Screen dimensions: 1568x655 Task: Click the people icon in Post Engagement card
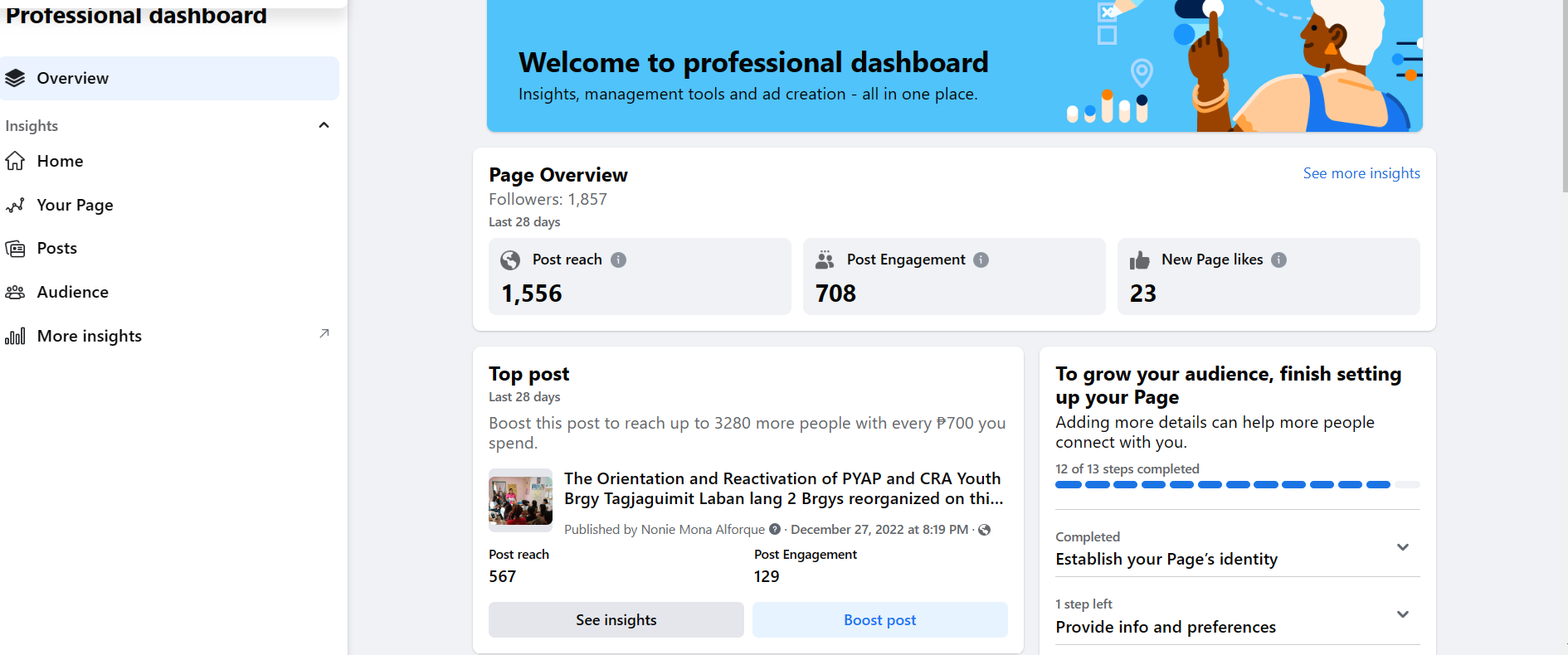tap(825, 260)
